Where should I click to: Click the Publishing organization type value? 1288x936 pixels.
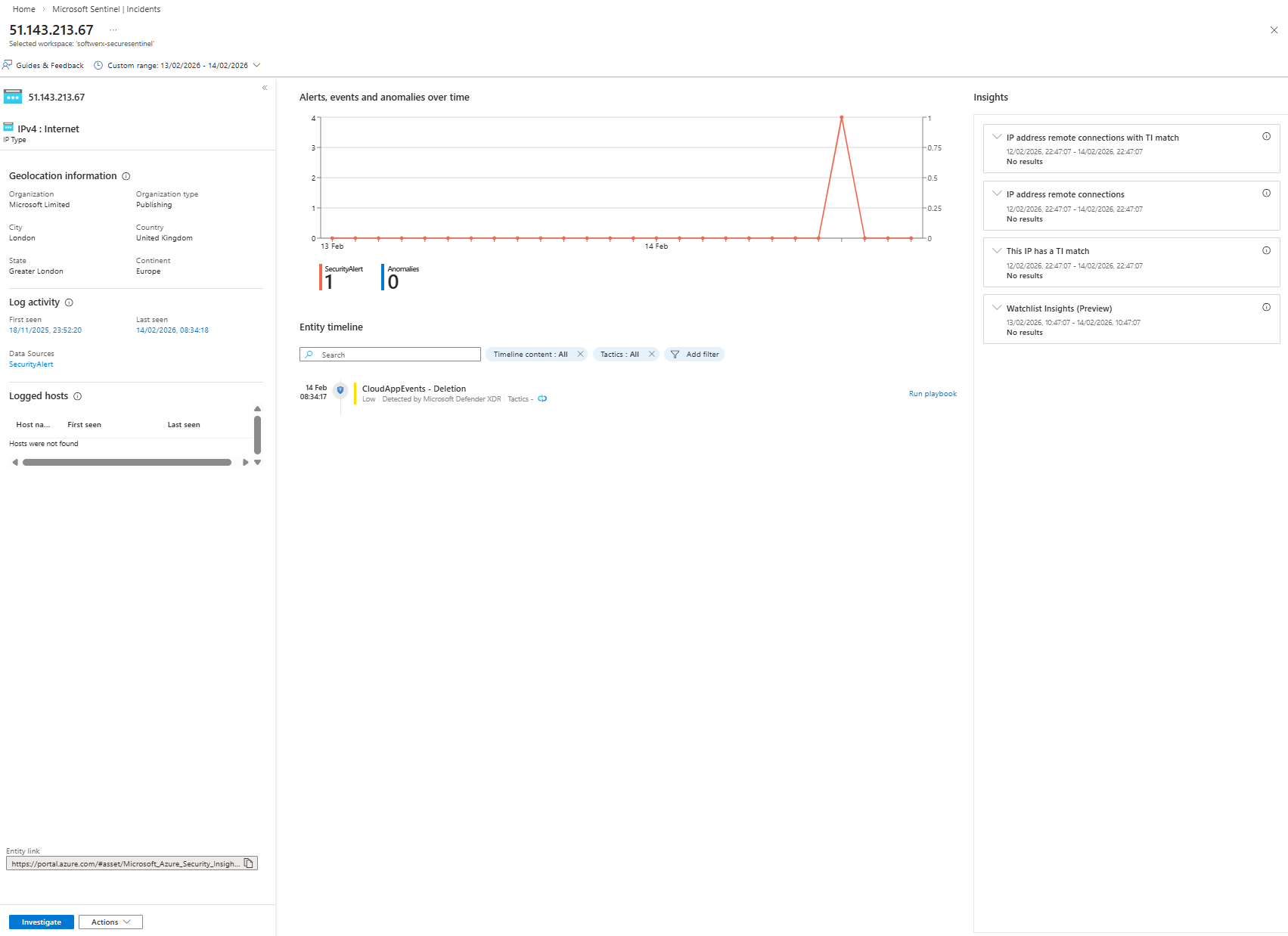click(154, 205)
